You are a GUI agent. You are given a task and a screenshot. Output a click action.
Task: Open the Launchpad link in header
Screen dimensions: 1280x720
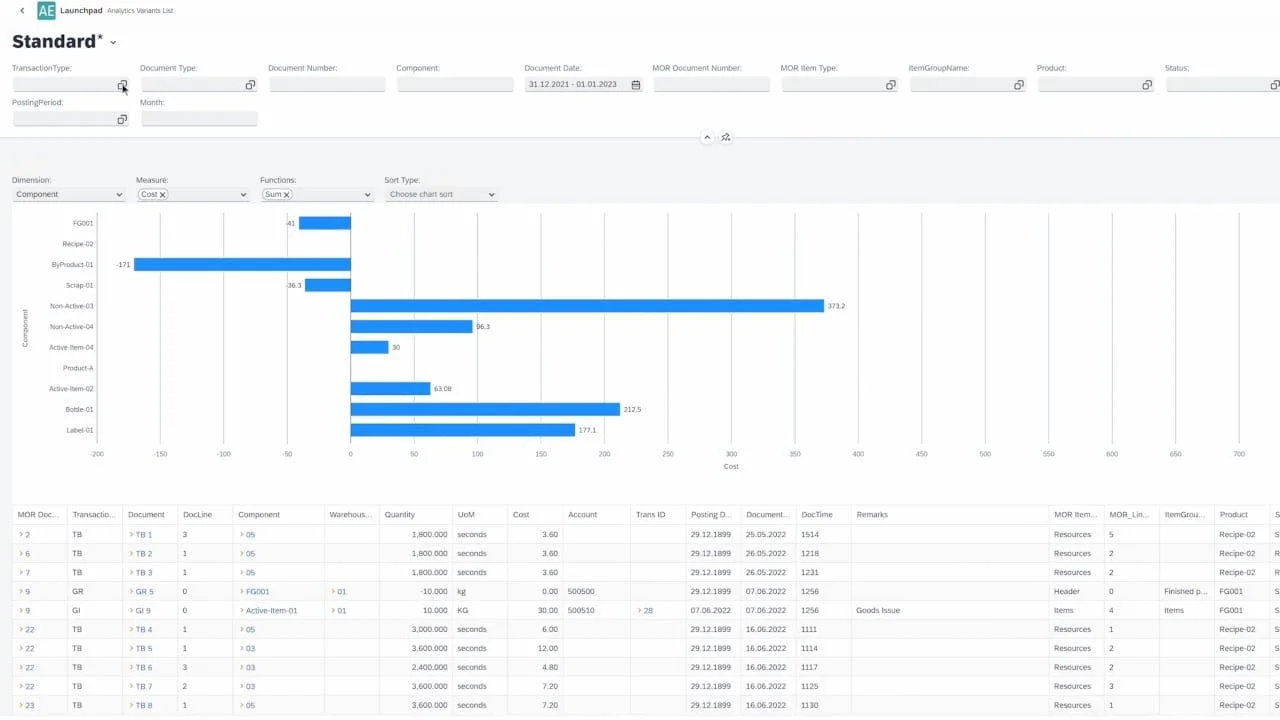(x=81, y=10)
